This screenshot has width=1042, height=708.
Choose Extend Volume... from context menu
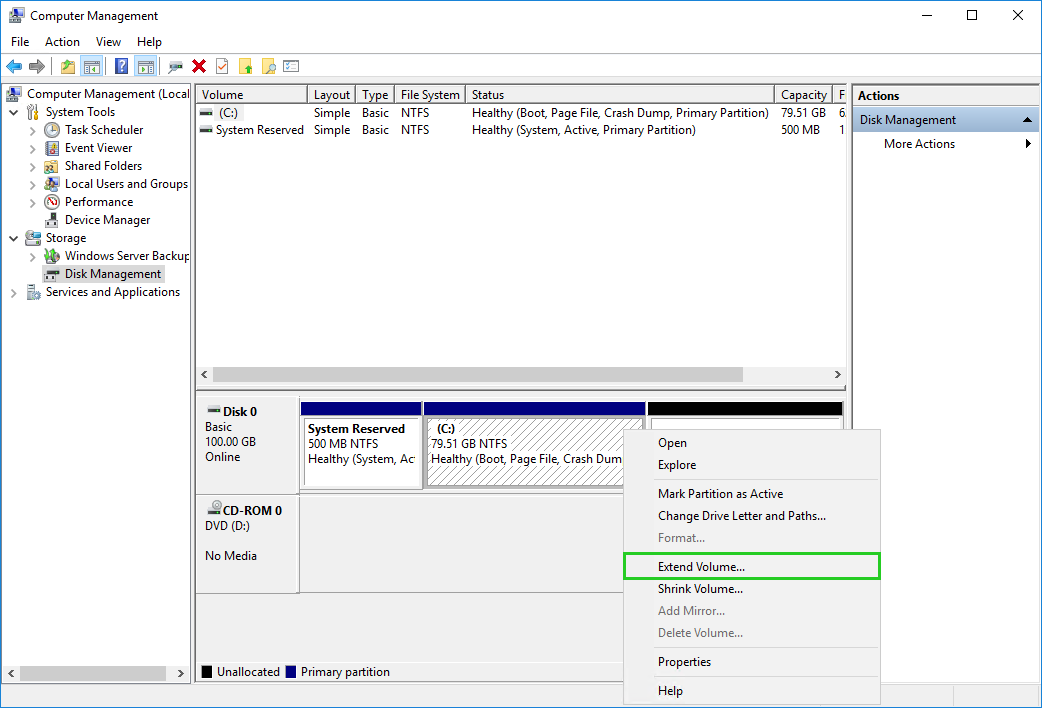[701, 567]
